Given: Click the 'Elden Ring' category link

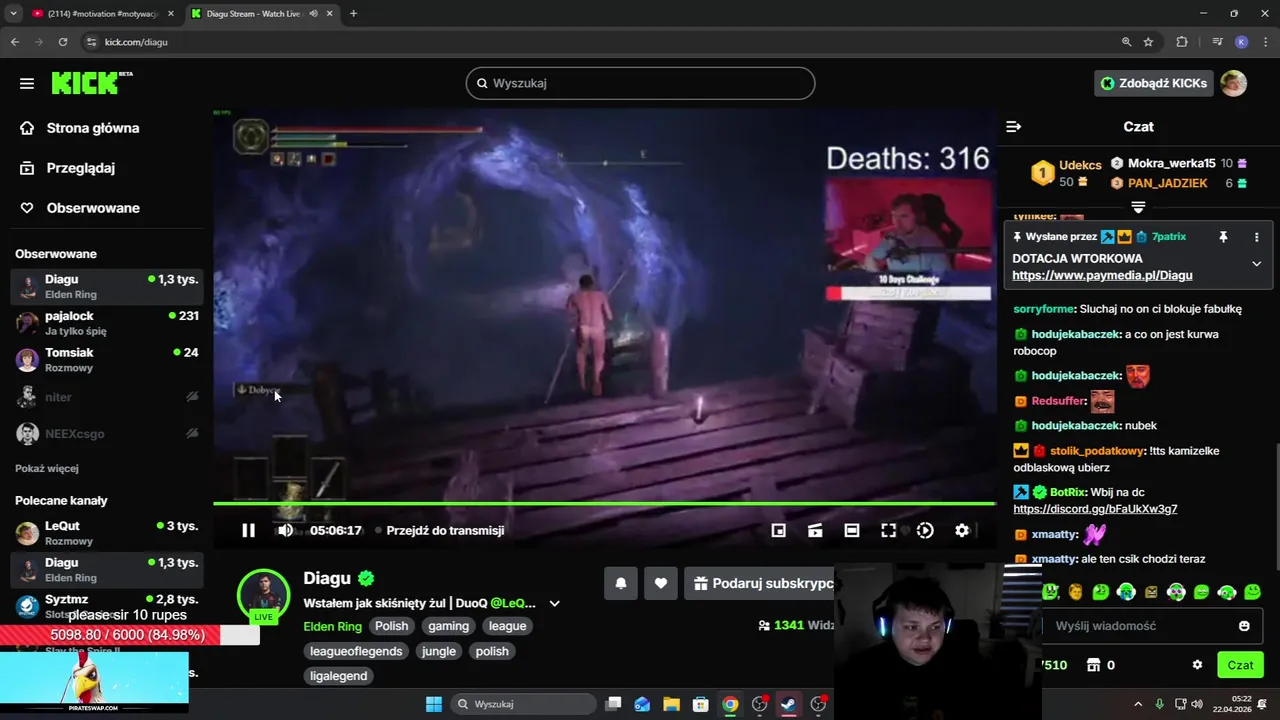Looking at the screenshot, I should click(x=332, y=626).
